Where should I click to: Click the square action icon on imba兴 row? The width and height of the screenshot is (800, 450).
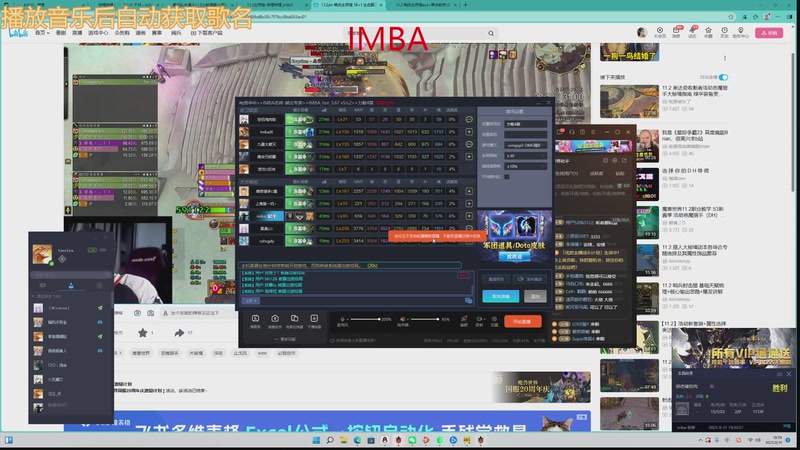(469, 132)
